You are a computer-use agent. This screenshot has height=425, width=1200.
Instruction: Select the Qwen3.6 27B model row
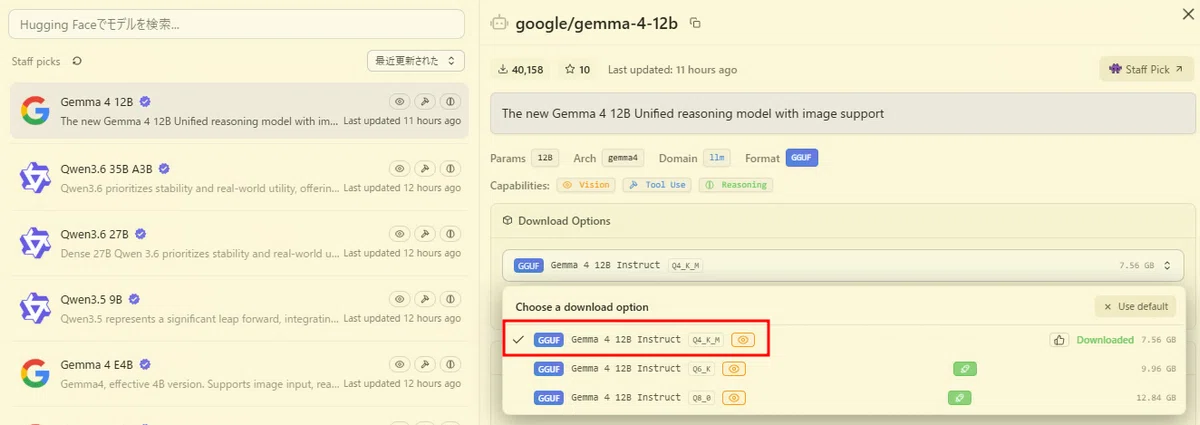pos(237,243)
